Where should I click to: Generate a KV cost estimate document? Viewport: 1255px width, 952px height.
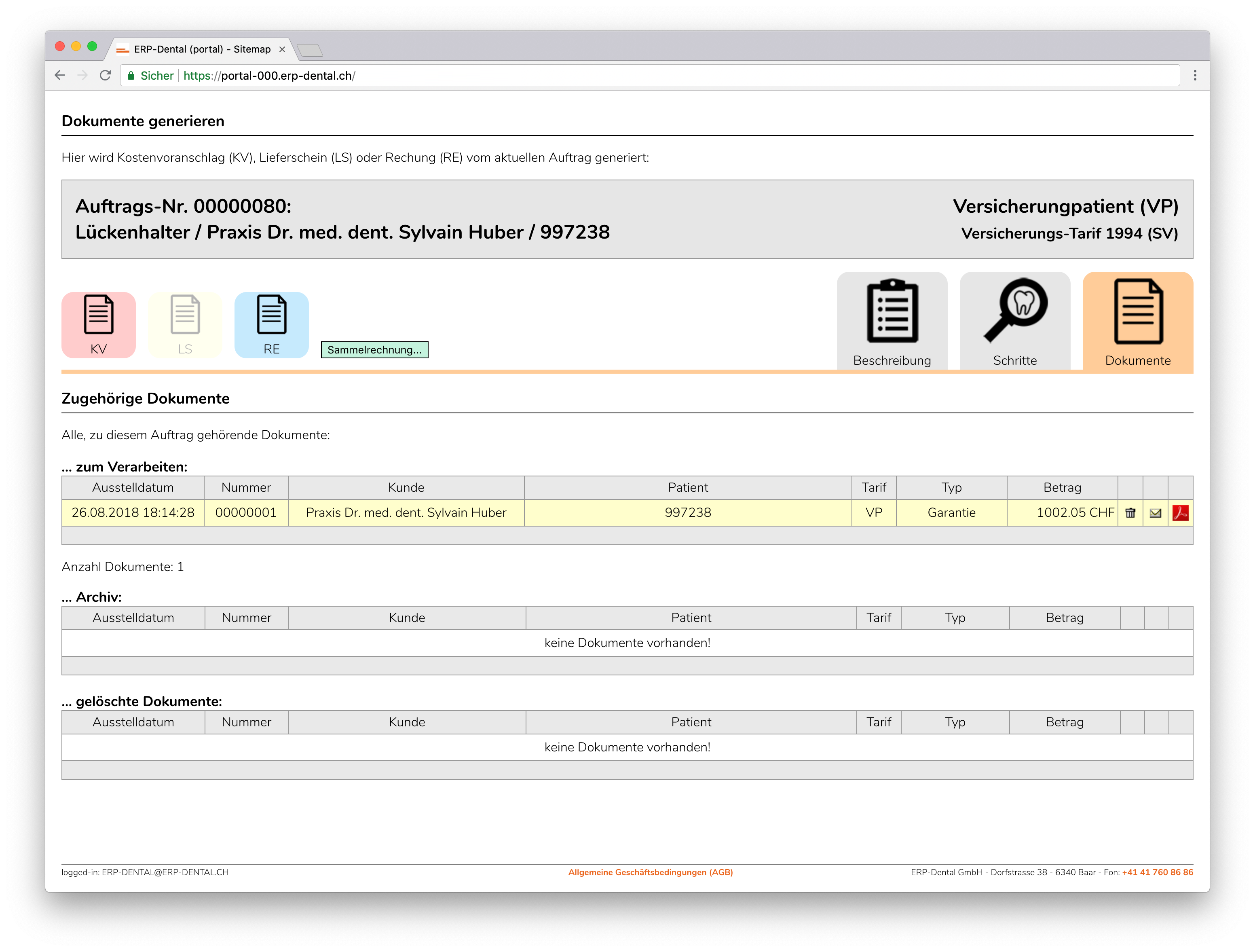pos(98,325)
